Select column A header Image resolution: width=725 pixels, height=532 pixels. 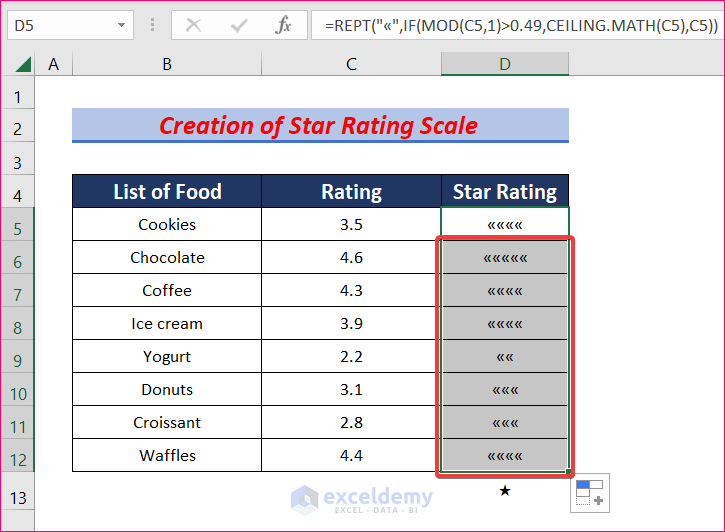(54, 64)
